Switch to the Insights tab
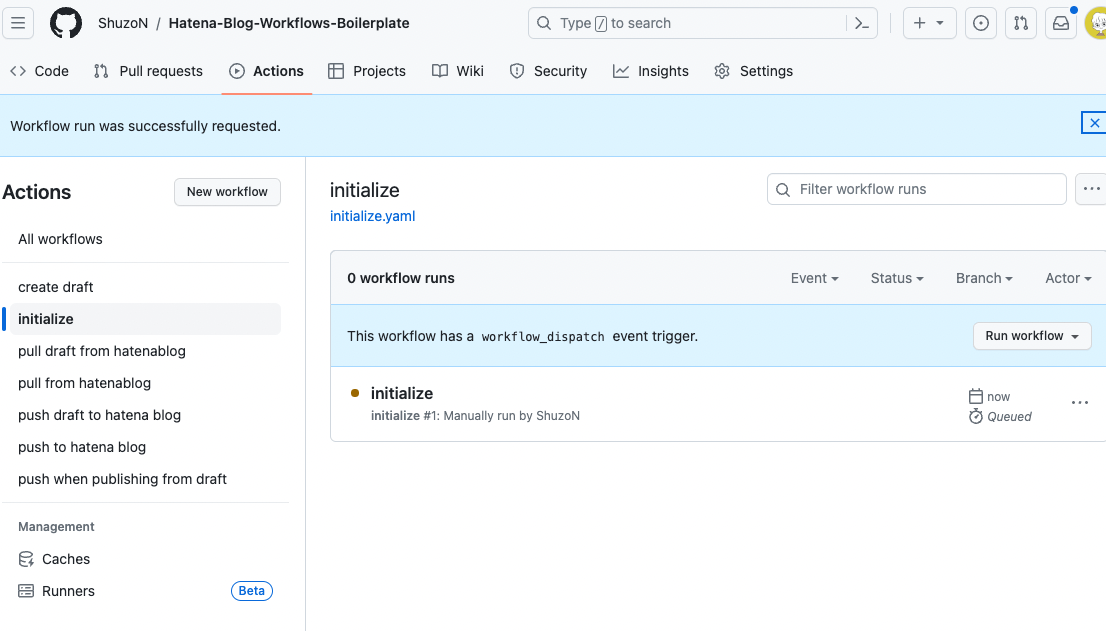This screenshot has width=1106, height=631. [x=650, y=71]
